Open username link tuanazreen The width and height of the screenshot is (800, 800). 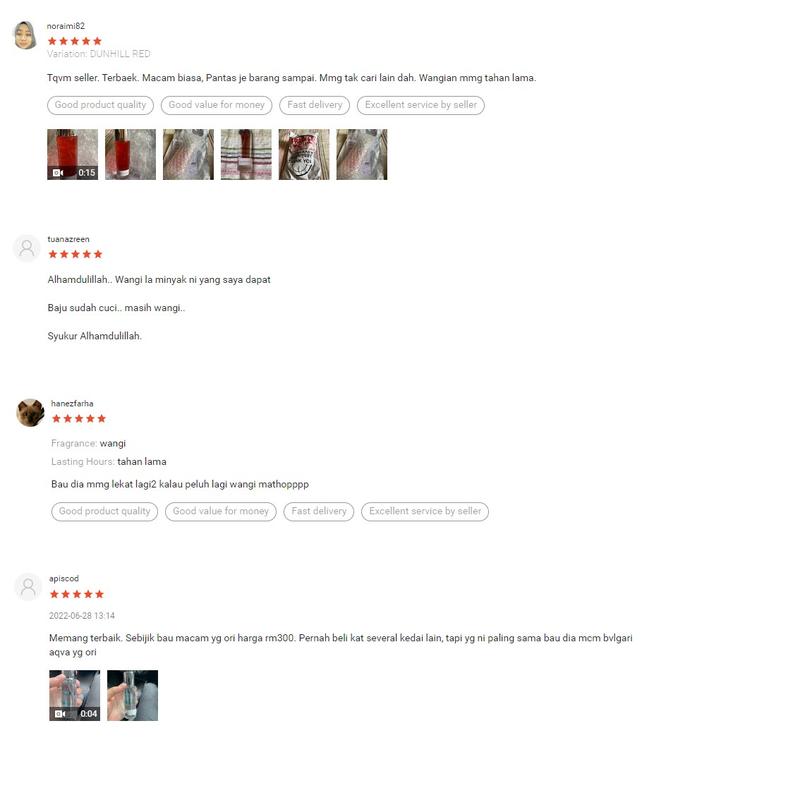[x=68, y=239]
